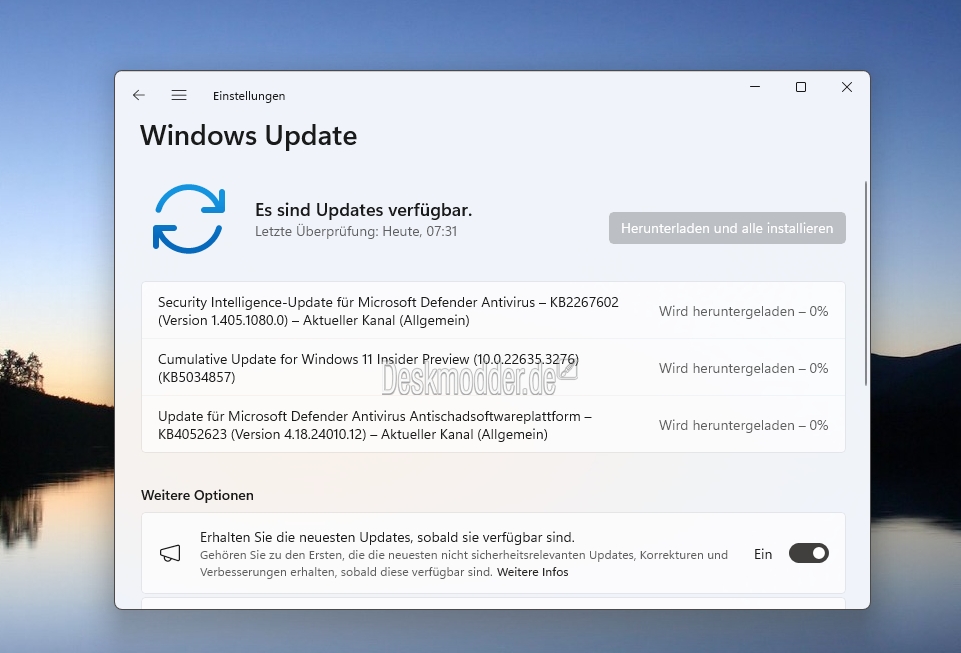Click download progress text for KB5034857
Viewport: 961px width, 653px height.
pos(743,368)
